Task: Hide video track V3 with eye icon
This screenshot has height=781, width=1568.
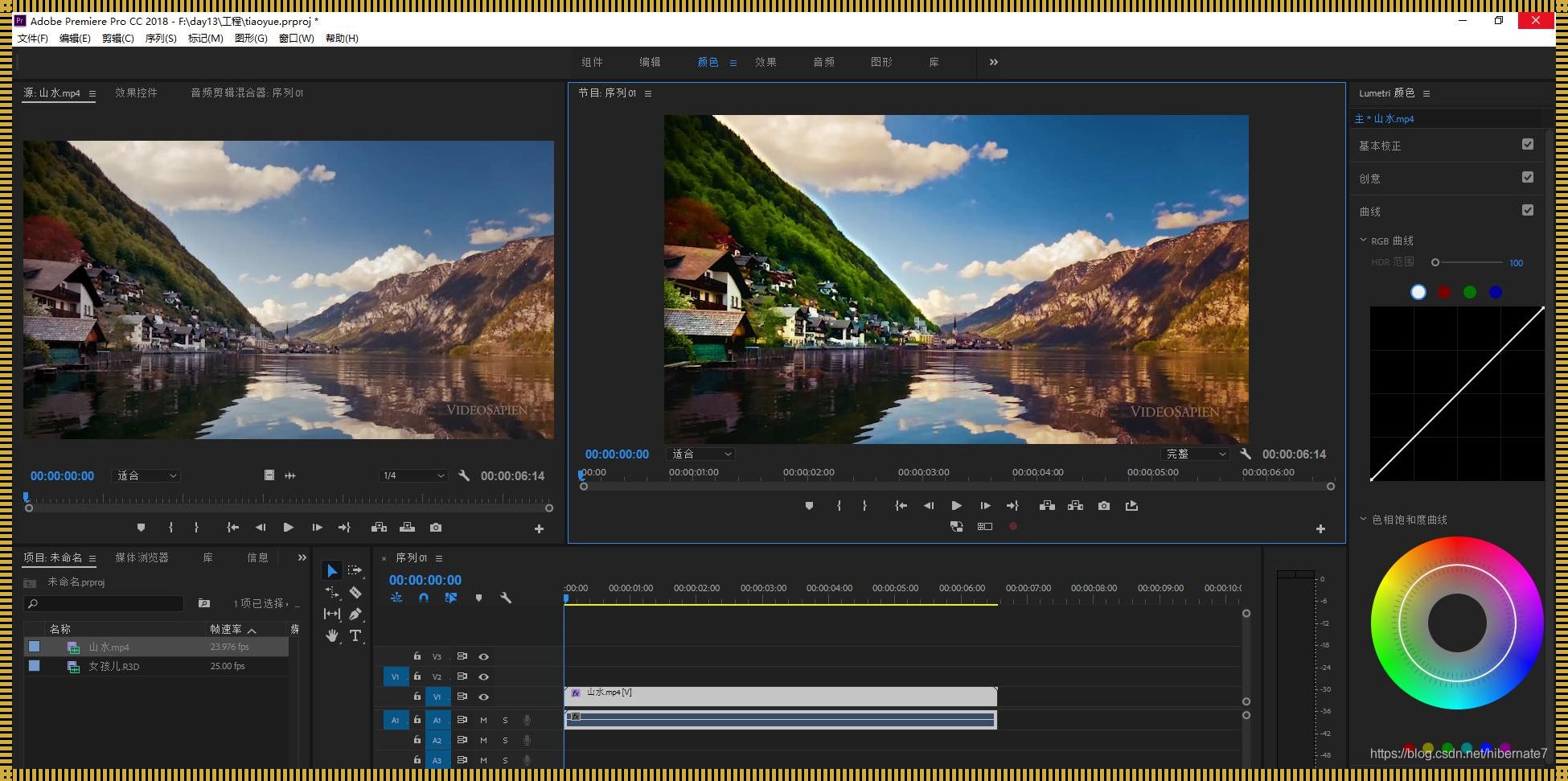Action: [x=484, y=656]
